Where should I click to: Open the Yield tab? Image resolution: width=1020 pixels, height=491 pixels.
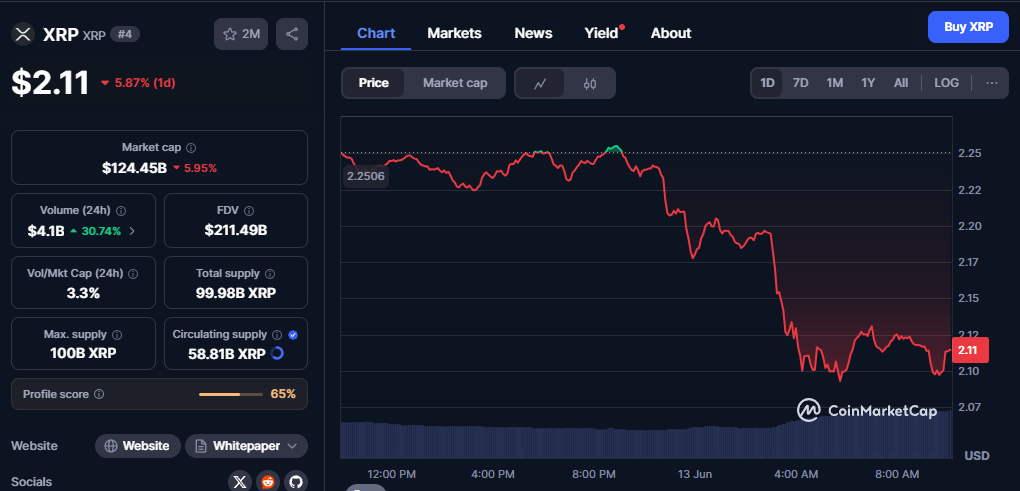601,33
